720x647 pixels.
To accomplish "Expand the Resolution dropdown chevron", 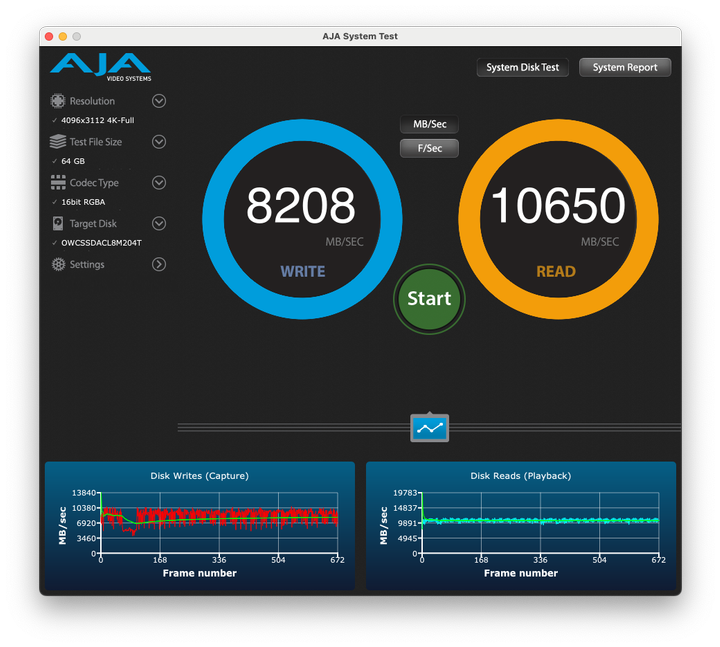I will pyautogui.click(x=159, y=101).
